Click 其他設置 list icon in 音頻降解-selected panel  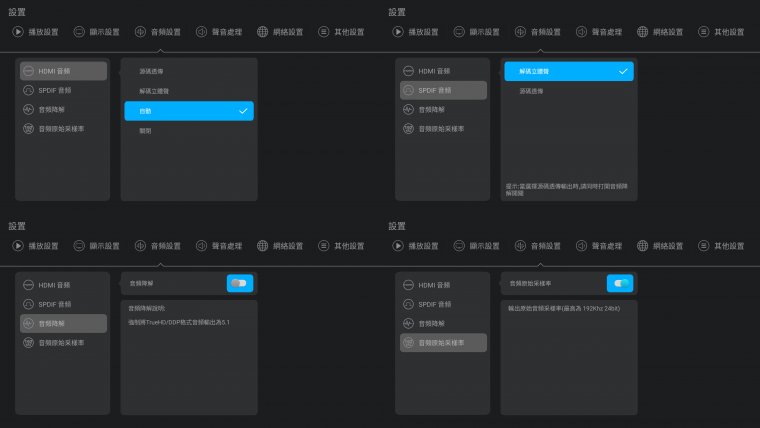pyautogui.click(x=323, y=246)
